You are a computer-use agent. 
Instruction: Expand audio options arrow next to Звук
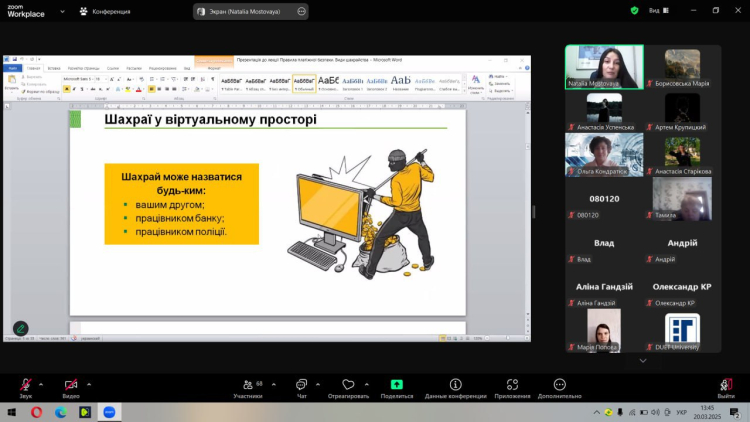click(x=42, y=383)
